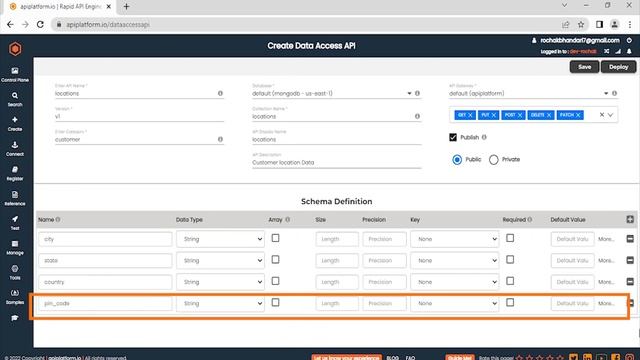
Task: Open Data Type dropdown for city row
Action: 220,239
